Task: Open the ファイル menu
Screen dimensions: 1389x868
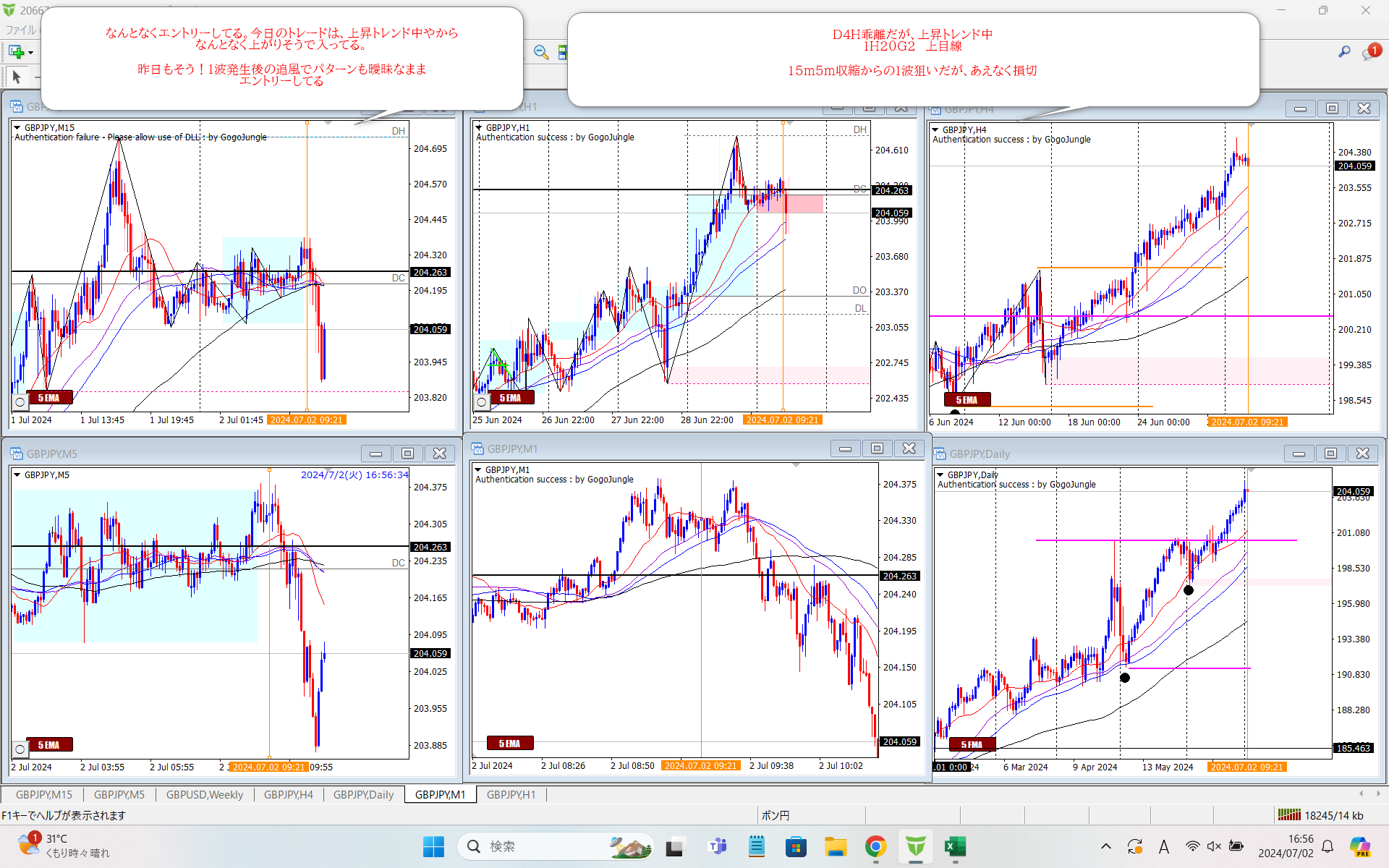Action: pos(20,30)
